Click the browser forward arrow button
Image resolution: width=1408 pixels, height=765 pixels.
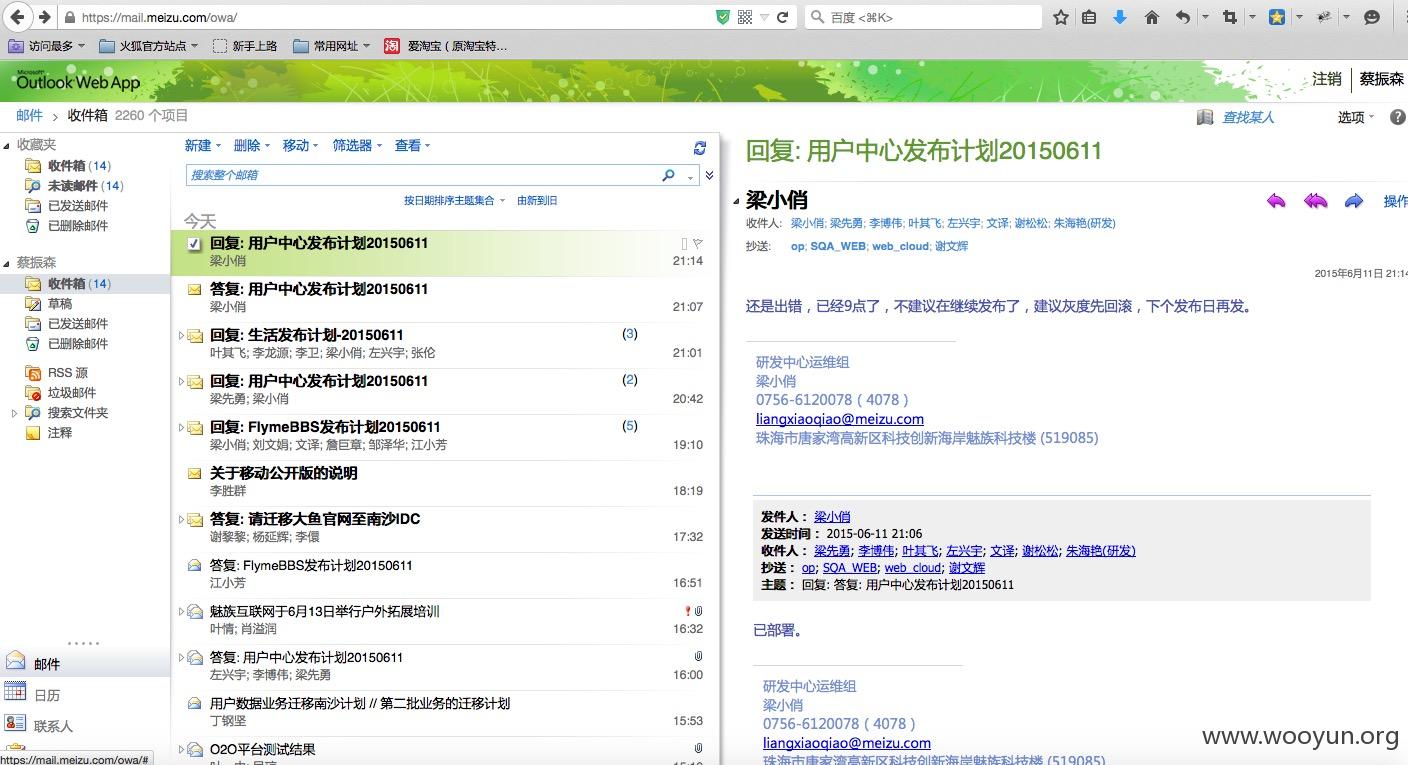(44, 17)
